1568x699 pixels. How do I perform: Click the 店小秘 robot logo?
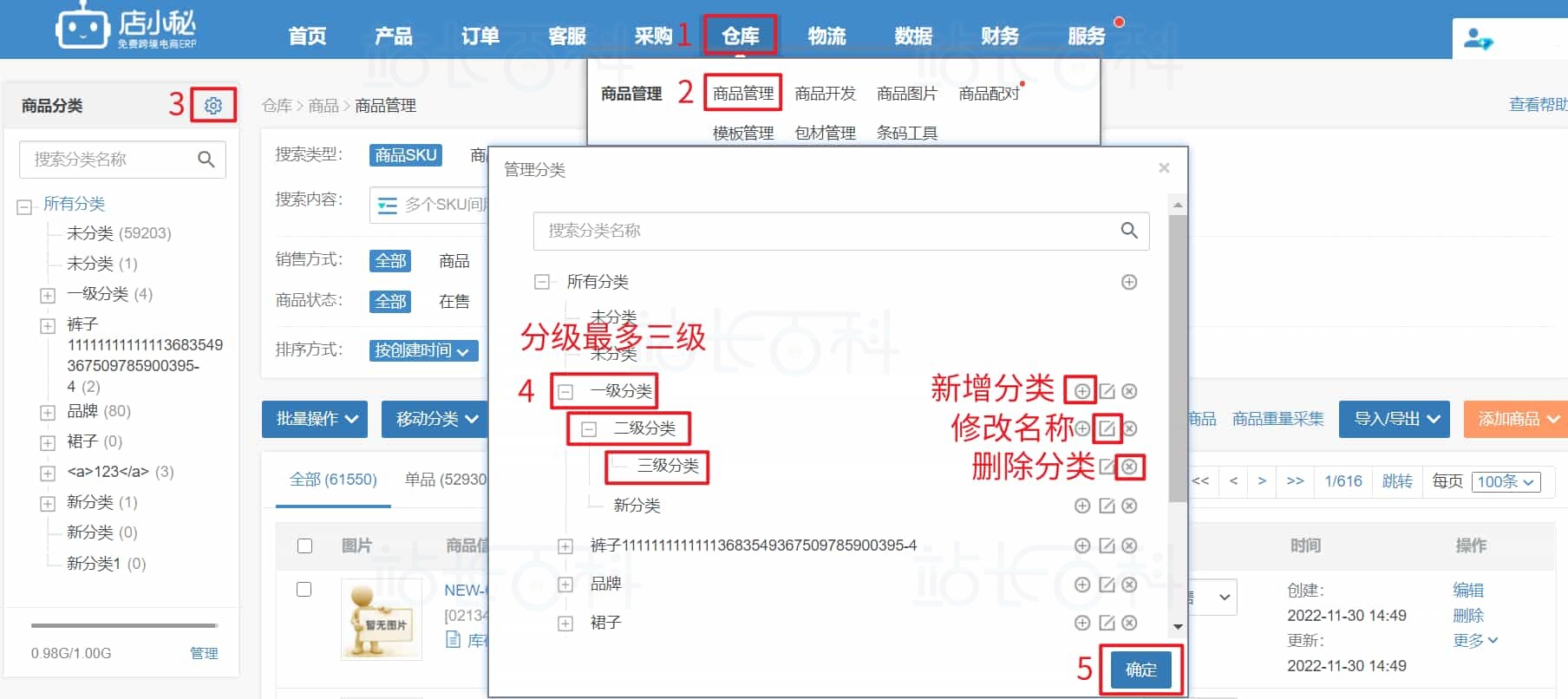click(x=82, y=27)
